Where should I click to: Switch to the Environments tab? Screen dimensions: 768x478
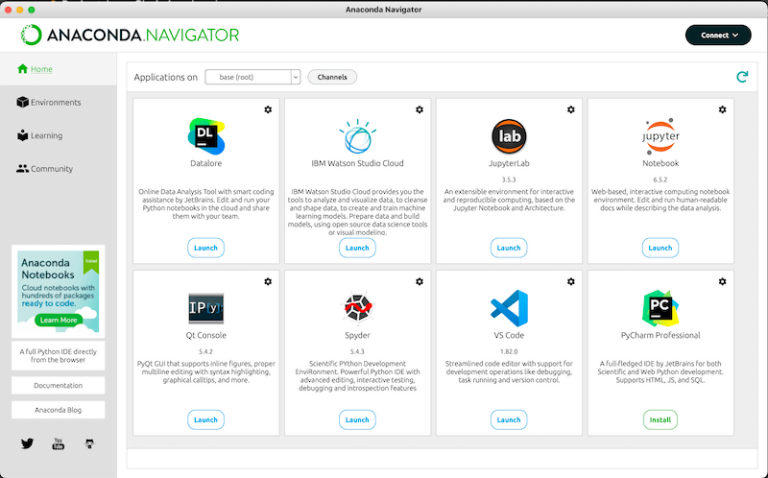pos(55,102)
